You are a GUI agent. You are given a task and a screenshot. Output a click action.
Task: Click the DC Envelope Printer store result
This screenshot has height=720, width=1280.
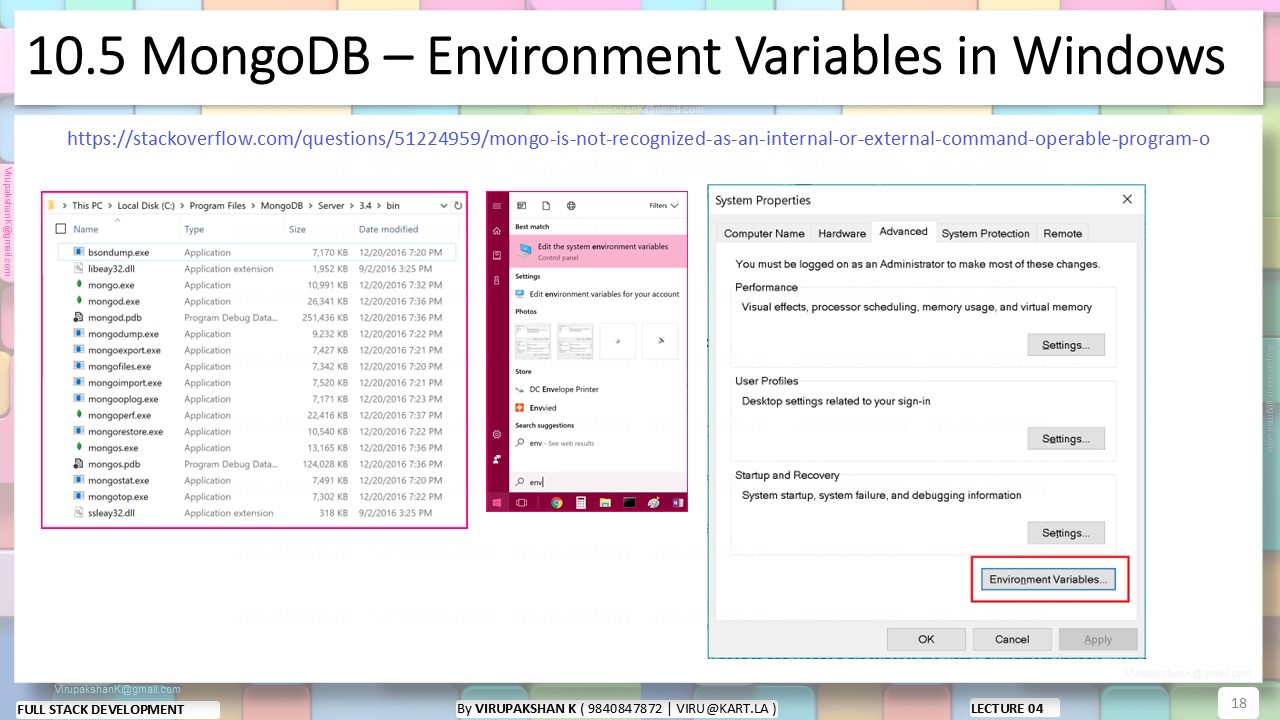pyautogui.click(x=564, y=389)
